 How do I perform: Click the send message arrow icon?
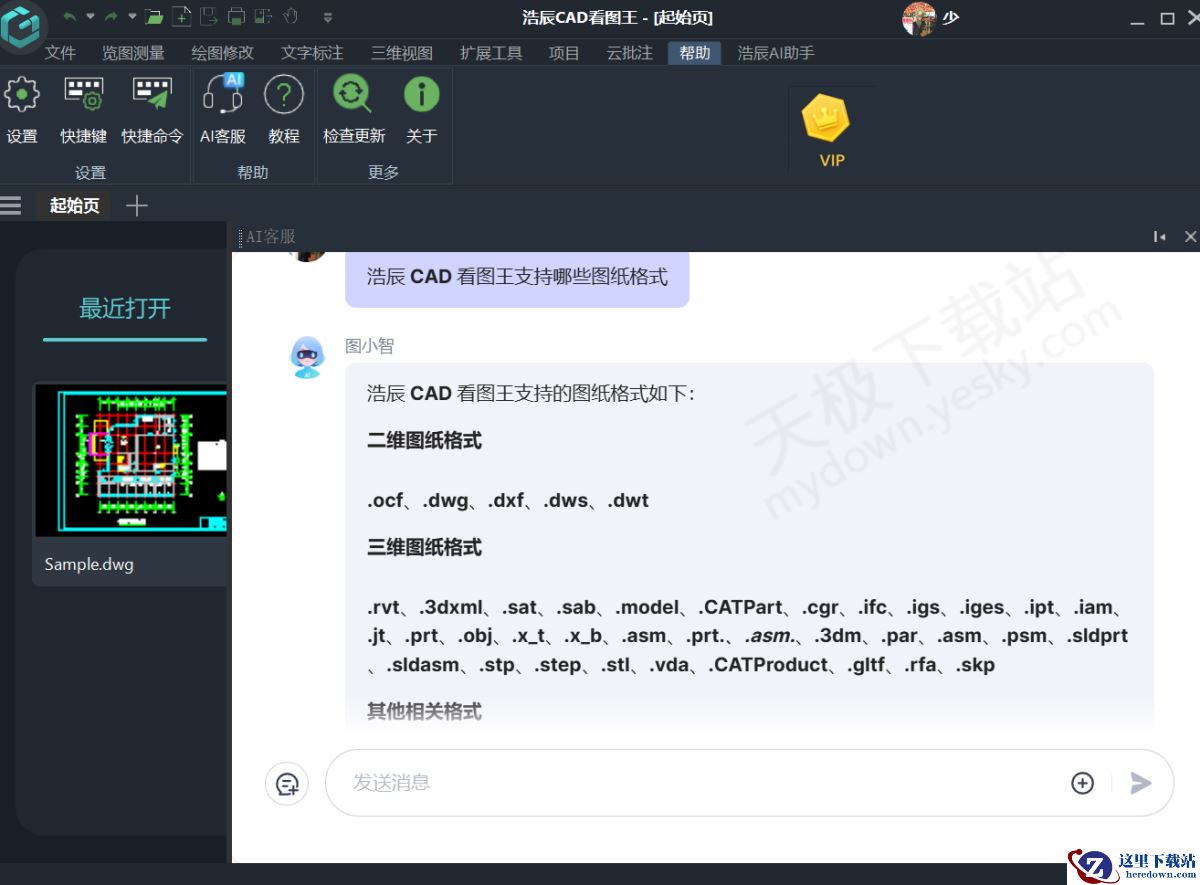1141,783
